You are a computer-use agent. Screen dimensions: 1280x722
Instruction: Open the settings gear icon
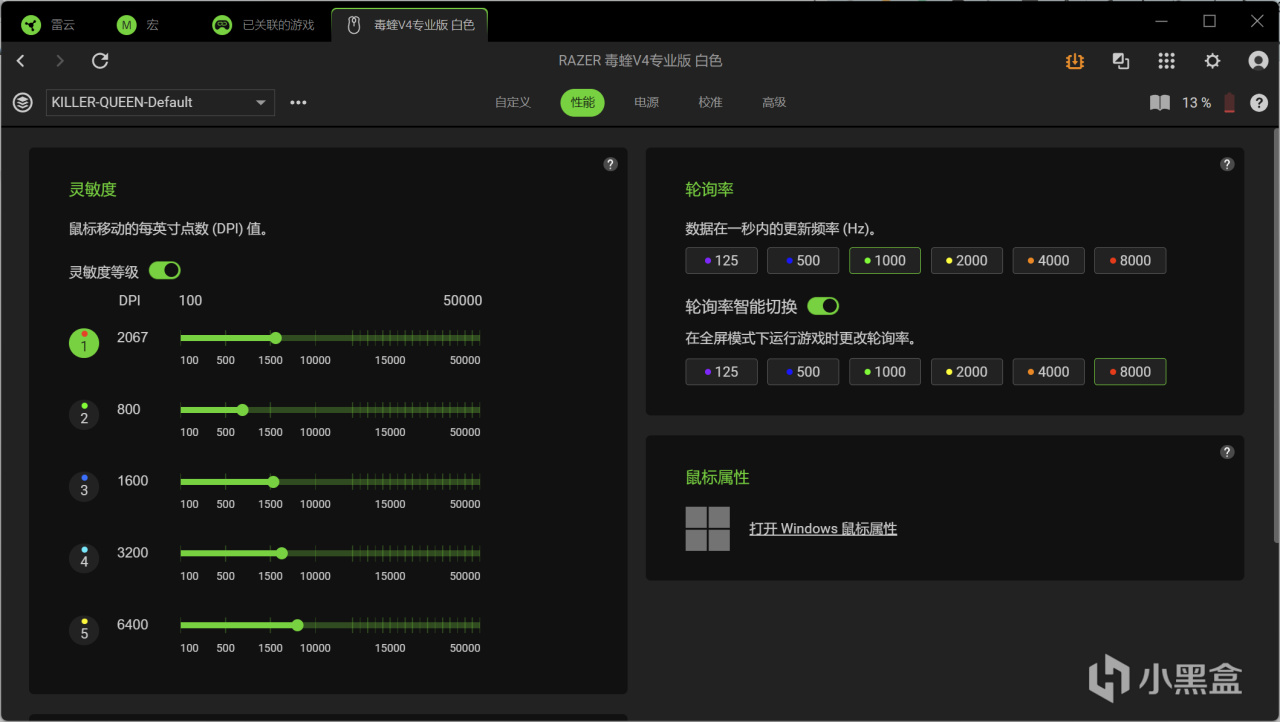click(x=1212, y=61)
